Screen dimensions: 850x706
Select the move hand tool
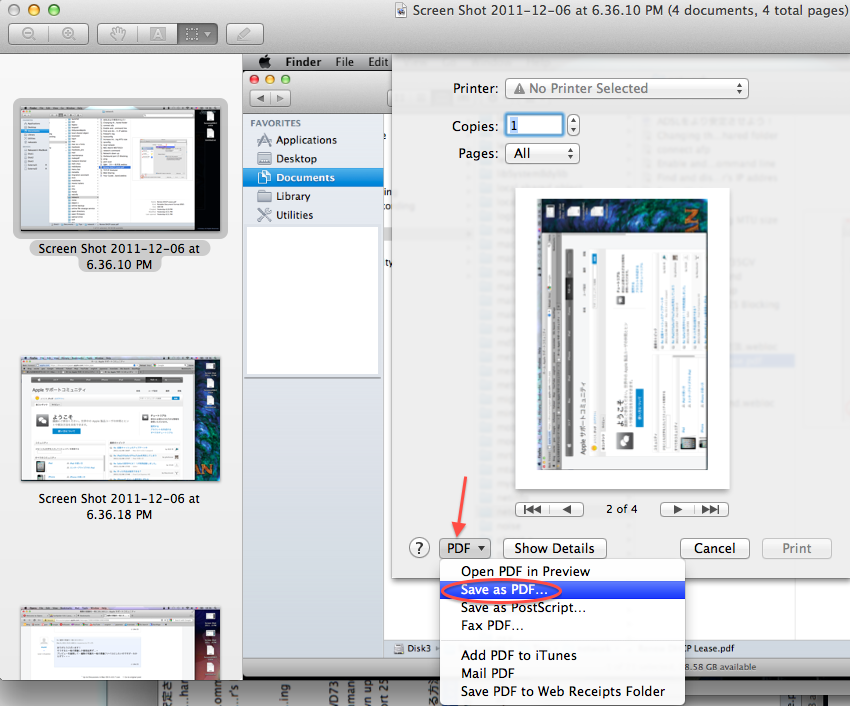coord(118,34)
